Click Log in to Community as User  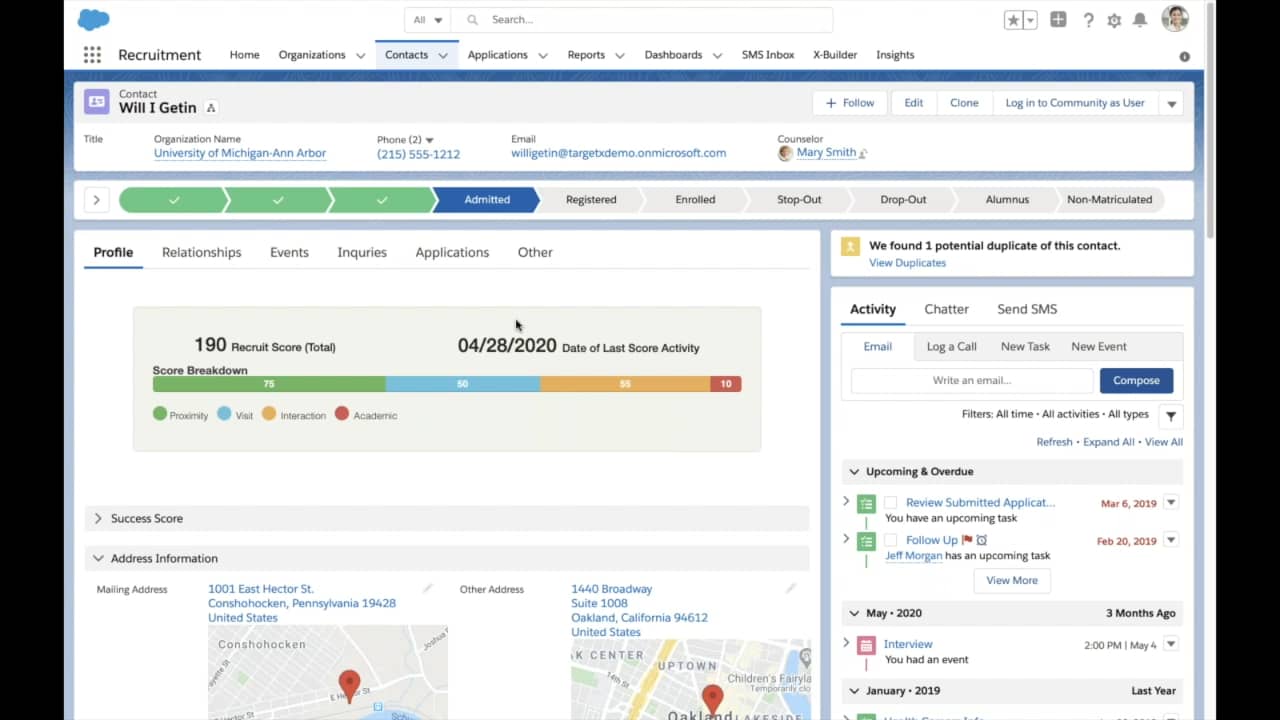coord(1075,103)
